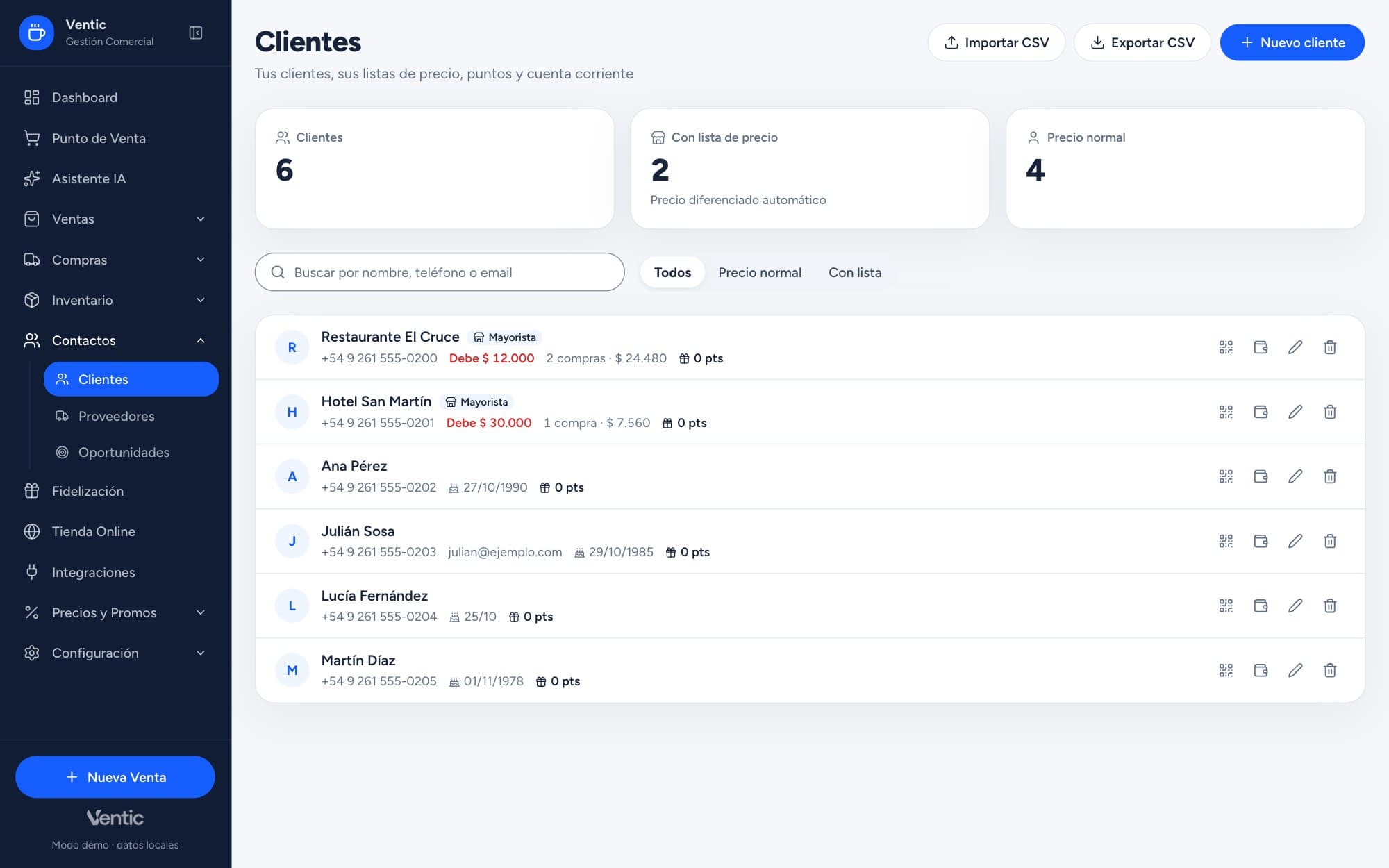Delete Martín Díaz with trash icon

pyautogui.click(x=1330, y=670)
